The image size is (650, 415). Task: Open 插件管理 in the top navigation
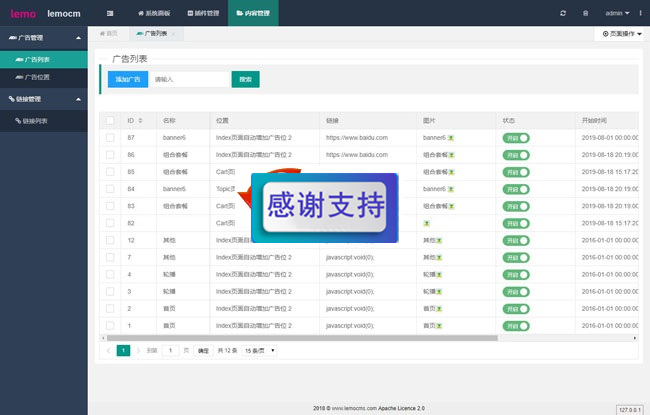203,13
